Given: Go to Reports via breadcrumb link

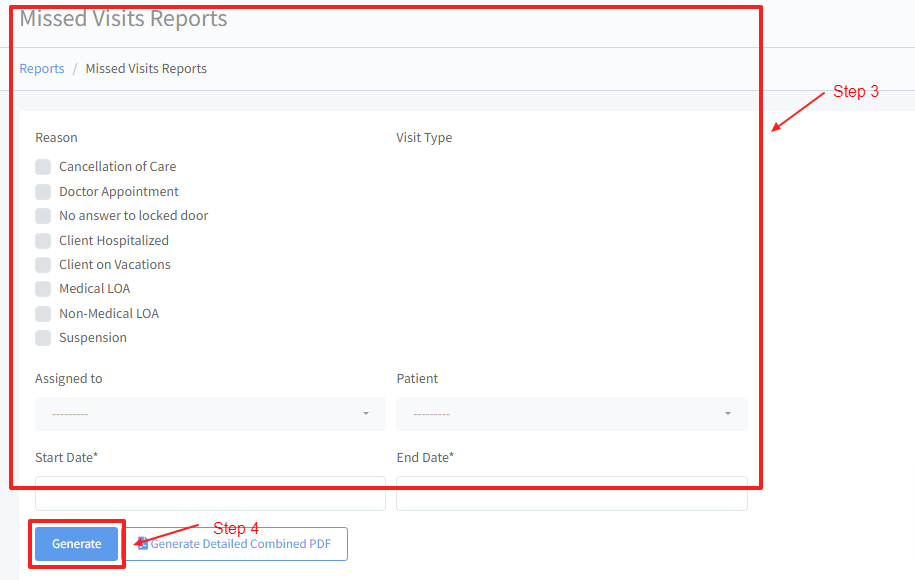Looking at the screenshot, I should click(x=42, y=69).
